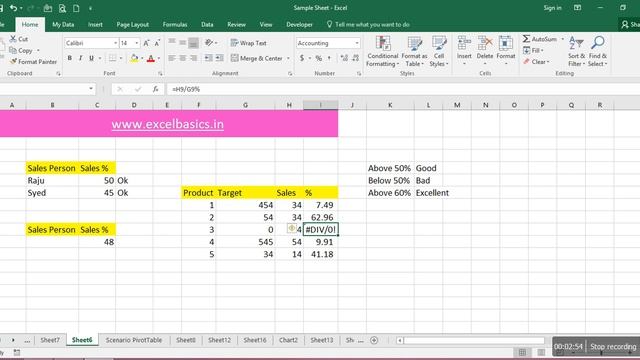This screenshot has width=640, height=360.
Task: Select the cell showing #DIV/0!
Action: coord(320,230)
